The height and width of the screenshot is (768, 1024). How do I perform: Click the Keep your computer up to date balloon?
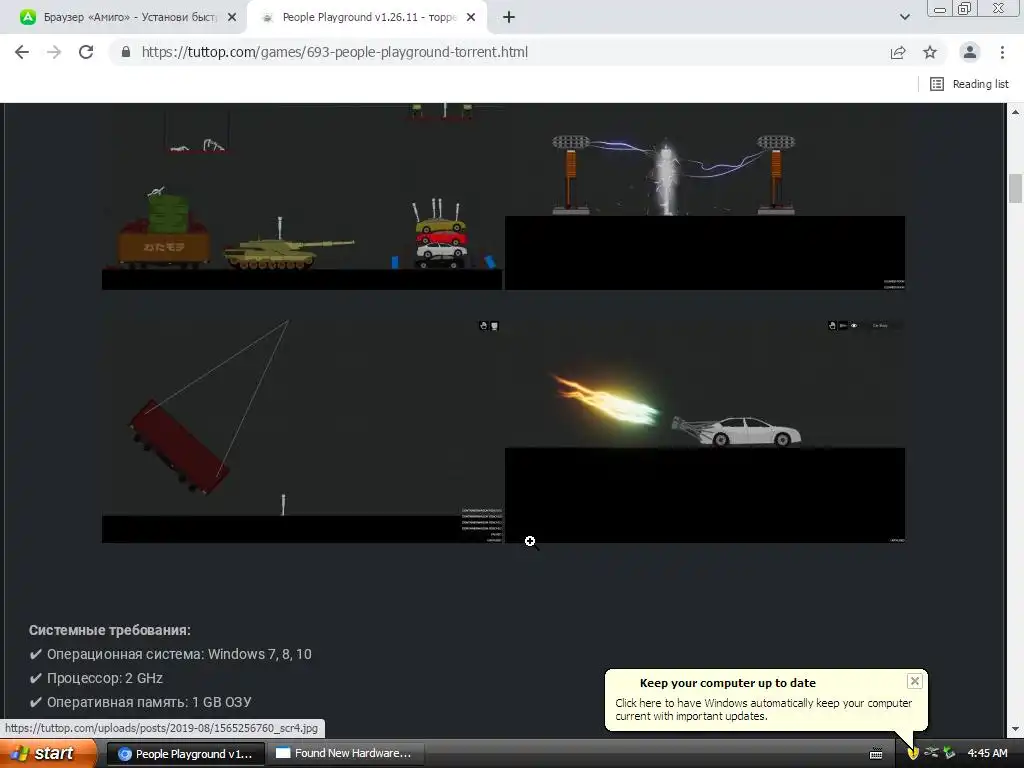click(765, 700)
